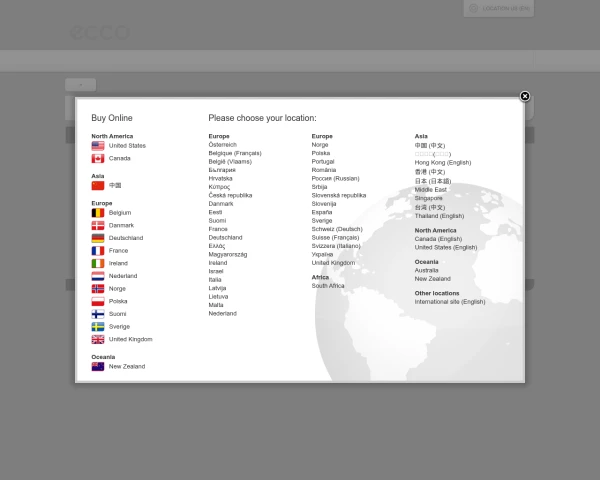Select Italia location
This screenshot has height=480, width=600.
click(x=215, y=279)
